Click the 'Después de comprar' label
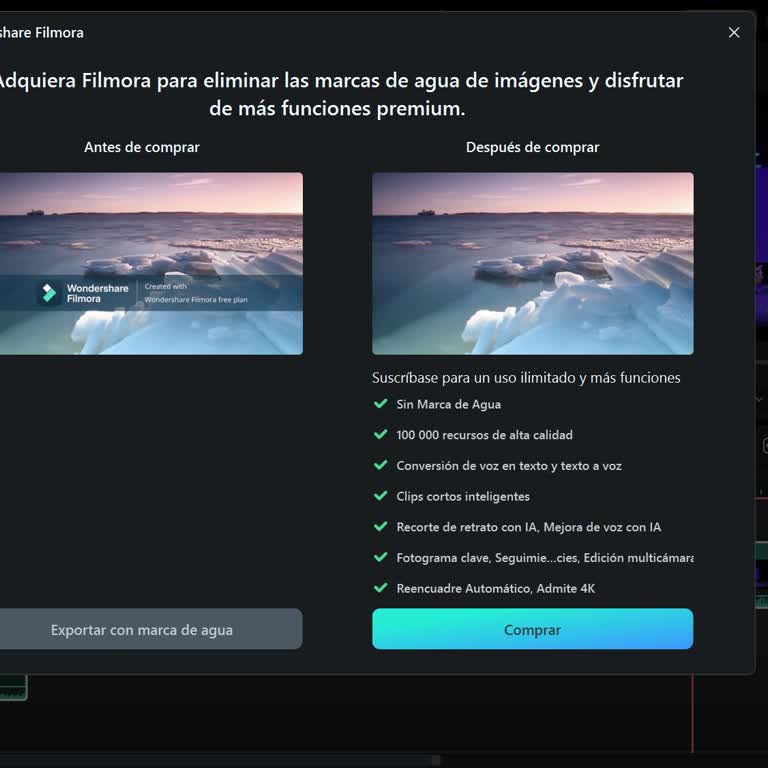This screenshot has height=768, width=768. click(532, 147)
